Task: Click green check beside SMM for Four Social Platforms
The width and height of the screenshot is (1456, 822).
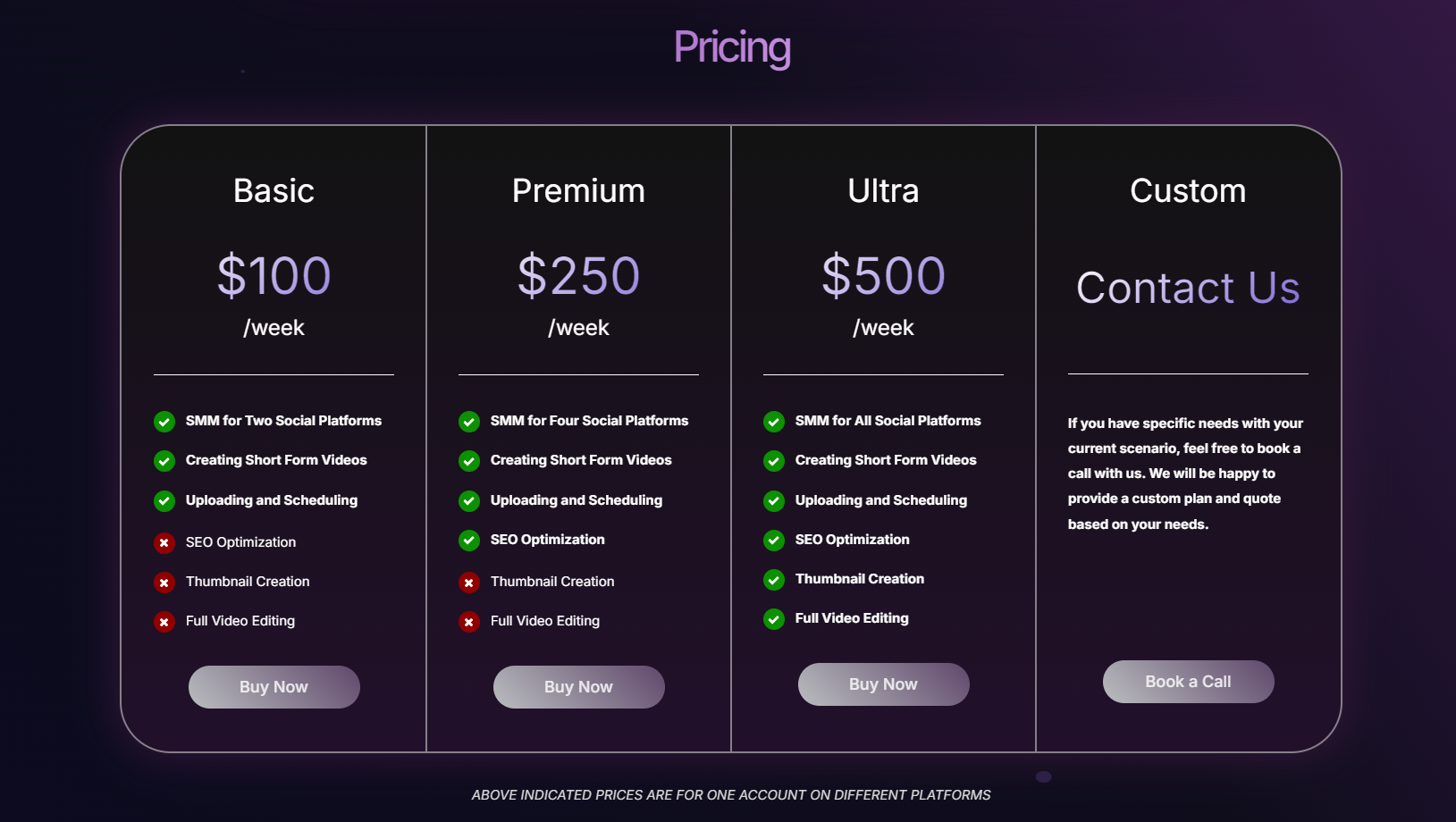Action: [469, 422]
